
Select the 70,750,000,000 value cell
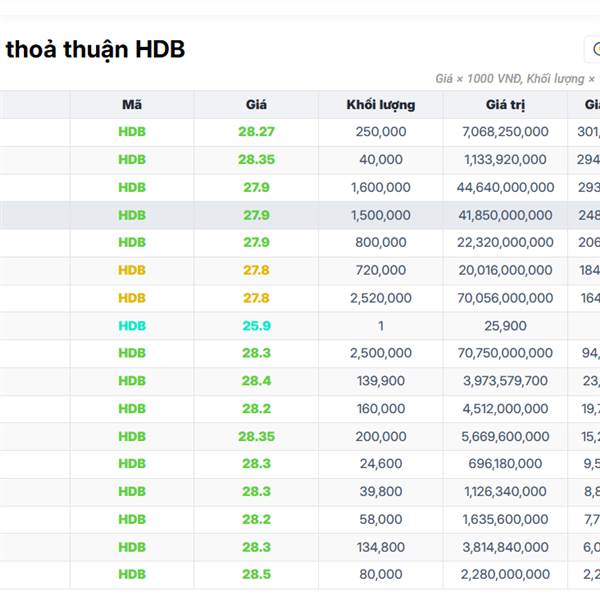coord(505,353)
